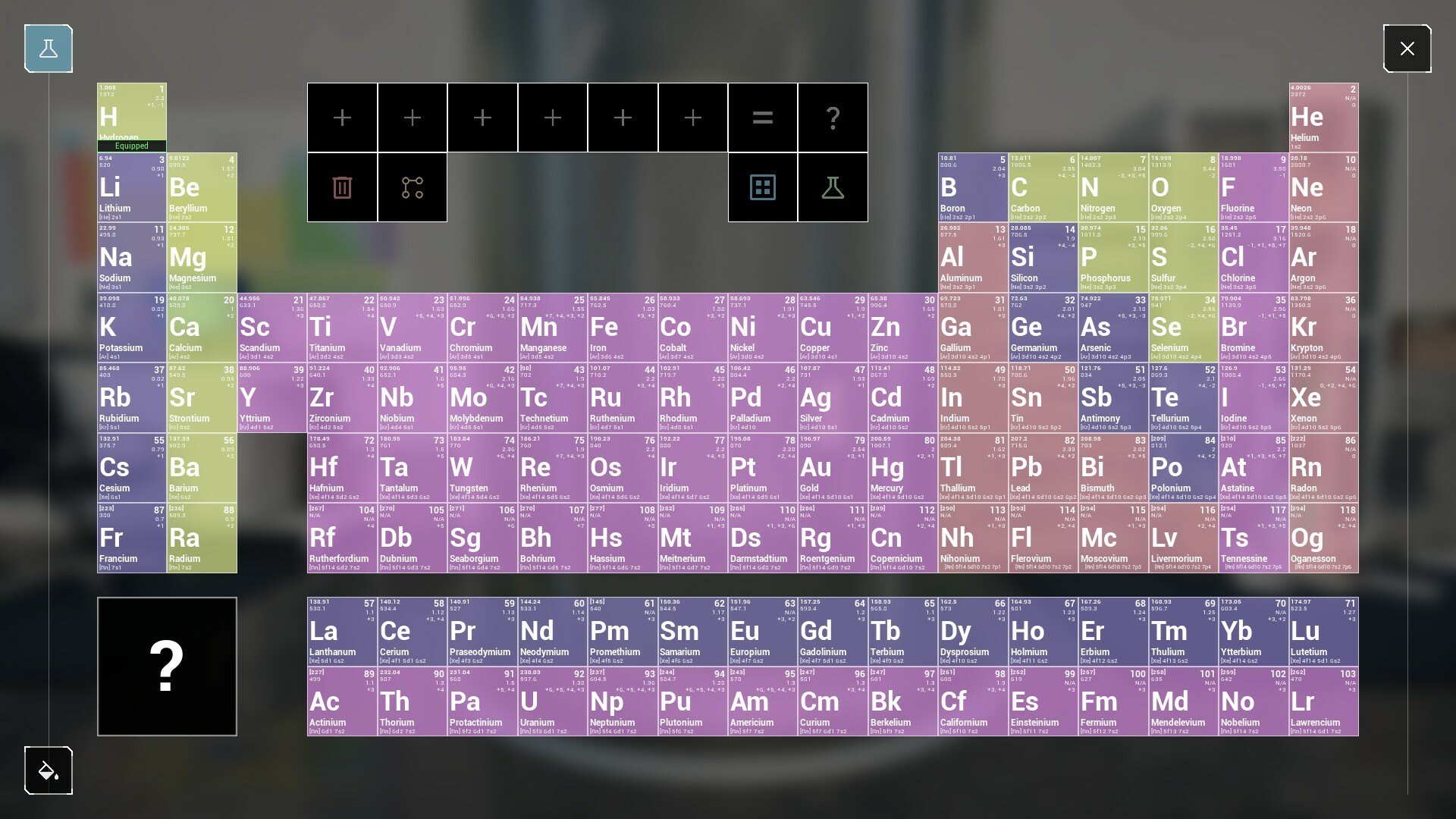This screenshot has height=819, width=1456.
Task: Click the large unknown element preview box
Action: pos(167,666)
